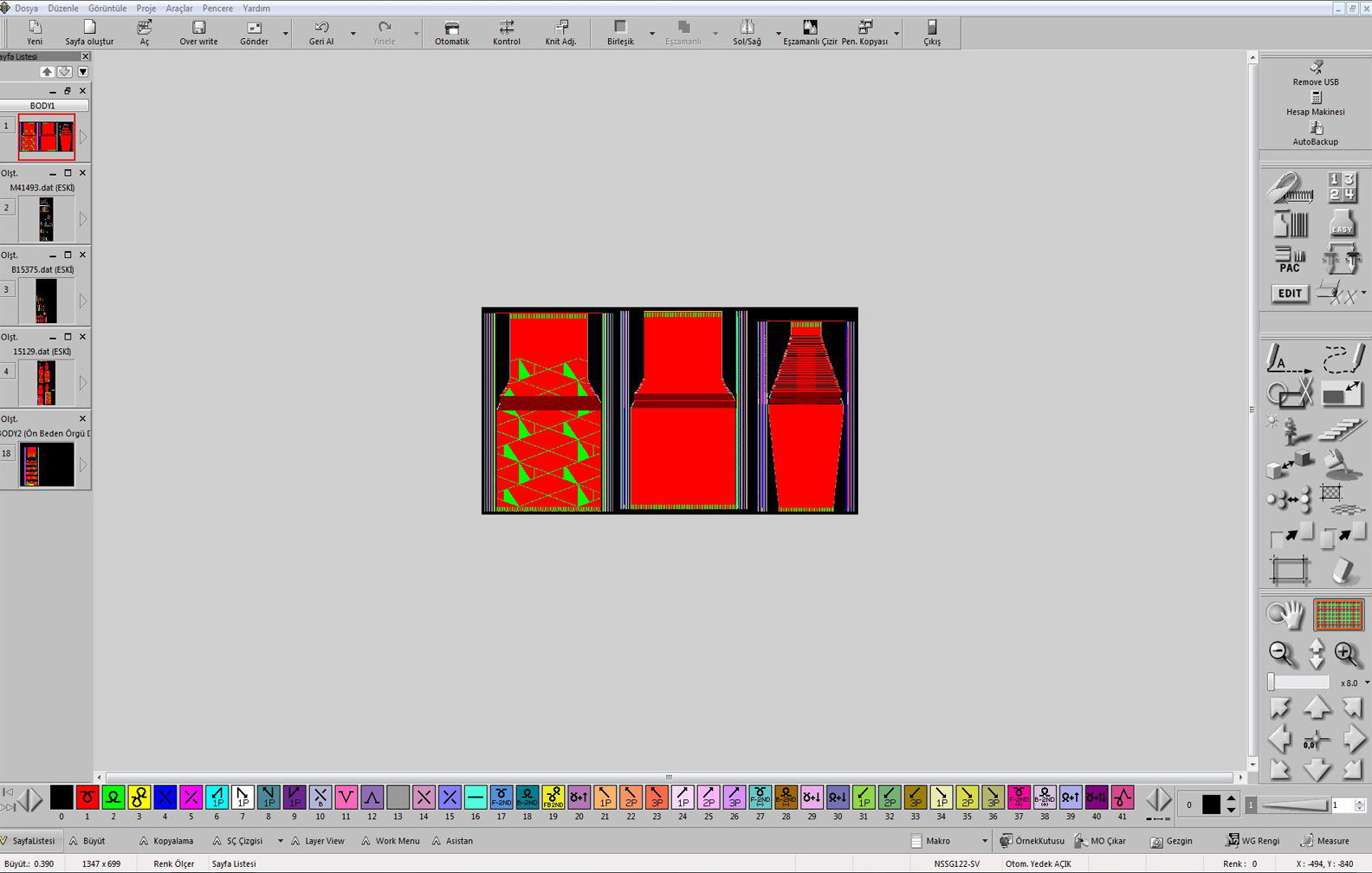Click the AutoBackup icon
Image resolution: width=1372 pixels, height=873 pixels.
pyautogui.click(x=1315, y=133)
